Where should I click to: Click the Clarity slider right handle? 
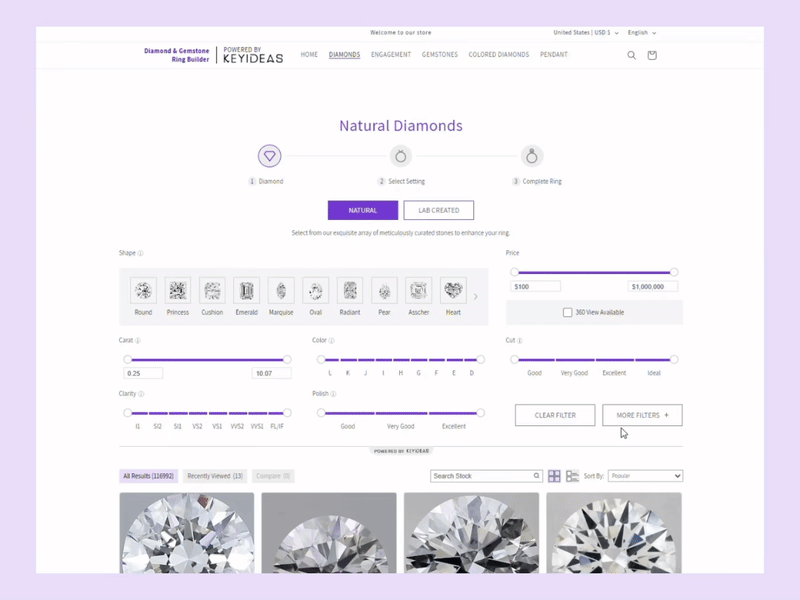tap(287, 413)
